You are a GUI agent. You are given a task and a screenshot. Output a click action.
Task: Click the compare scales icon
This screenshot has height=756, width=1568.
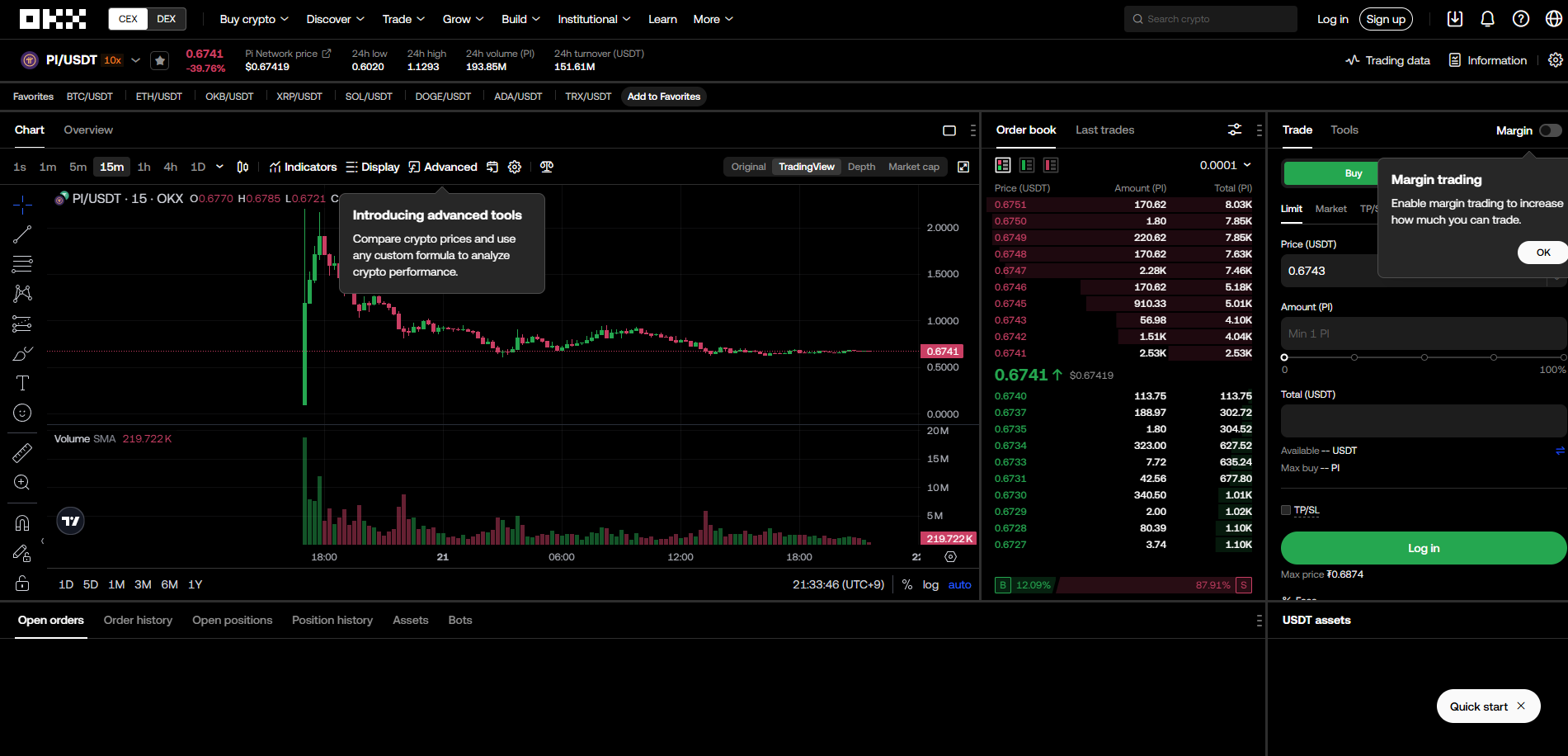(546, 167)
